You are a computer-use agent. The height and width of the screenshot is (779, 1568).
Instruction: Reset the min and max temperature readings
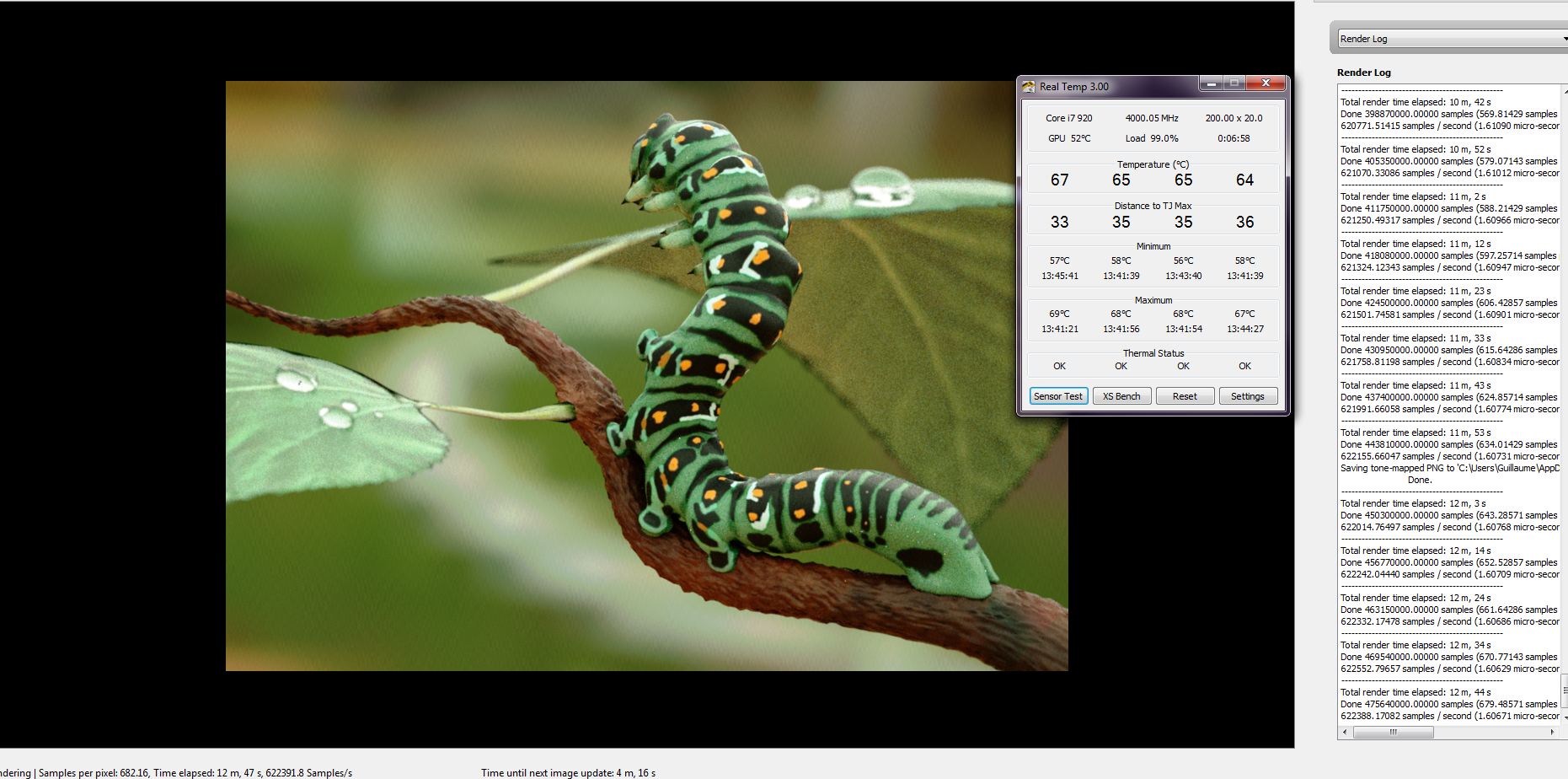tap(1185, 396)
